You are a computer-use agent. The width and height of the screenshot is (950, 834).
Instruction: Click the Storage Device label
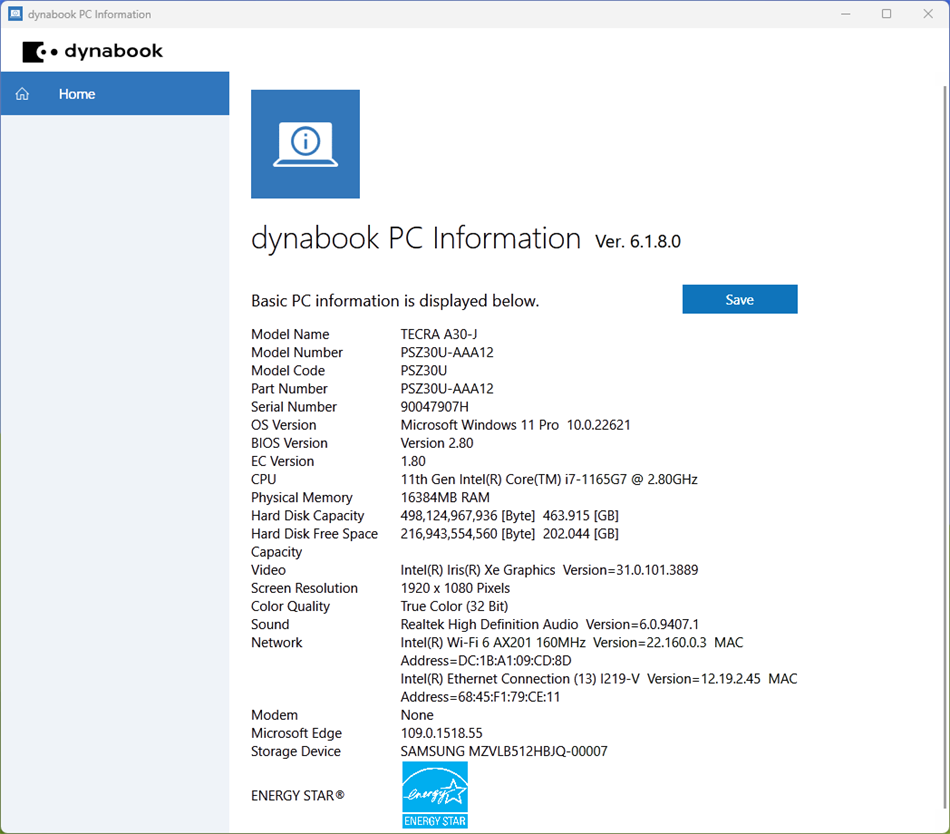click(x=296, y=752)
